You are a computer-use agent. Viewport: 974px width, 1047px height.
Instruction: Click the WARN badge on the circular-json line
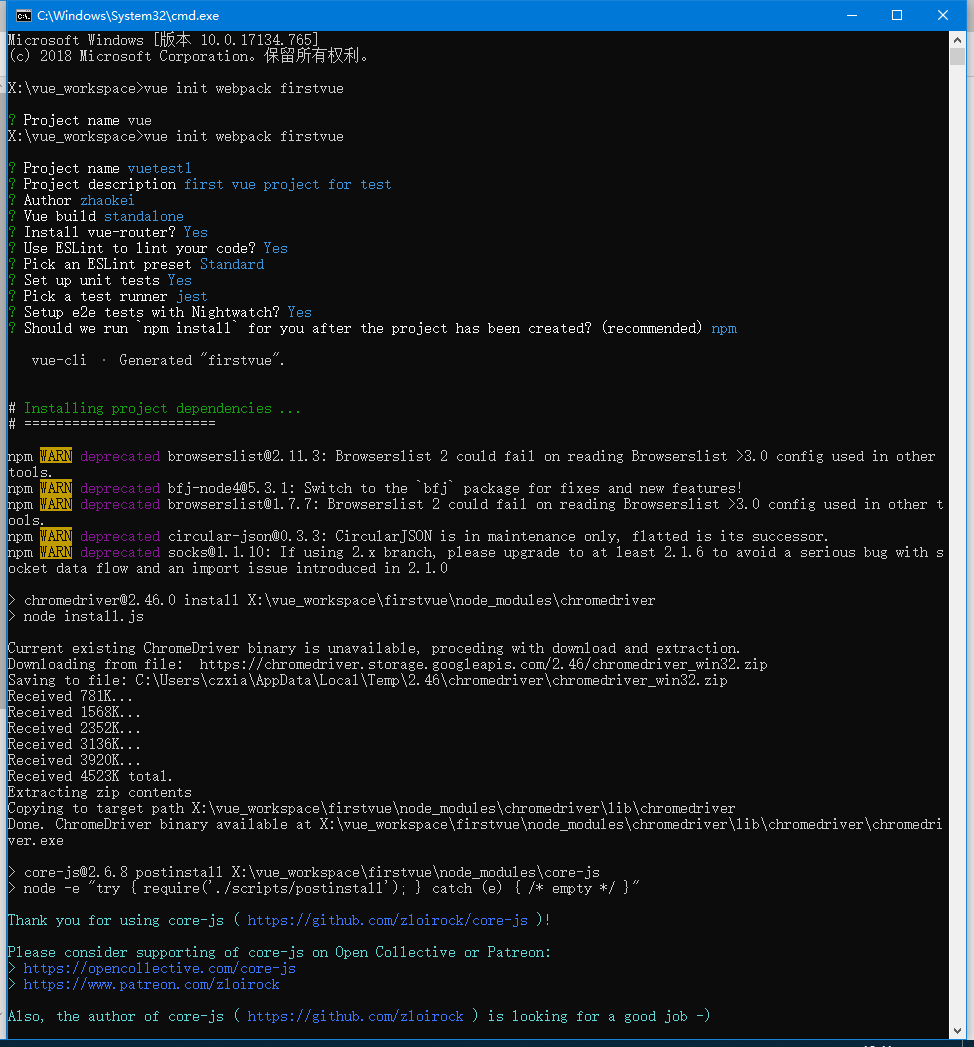(x=56, y=536)
